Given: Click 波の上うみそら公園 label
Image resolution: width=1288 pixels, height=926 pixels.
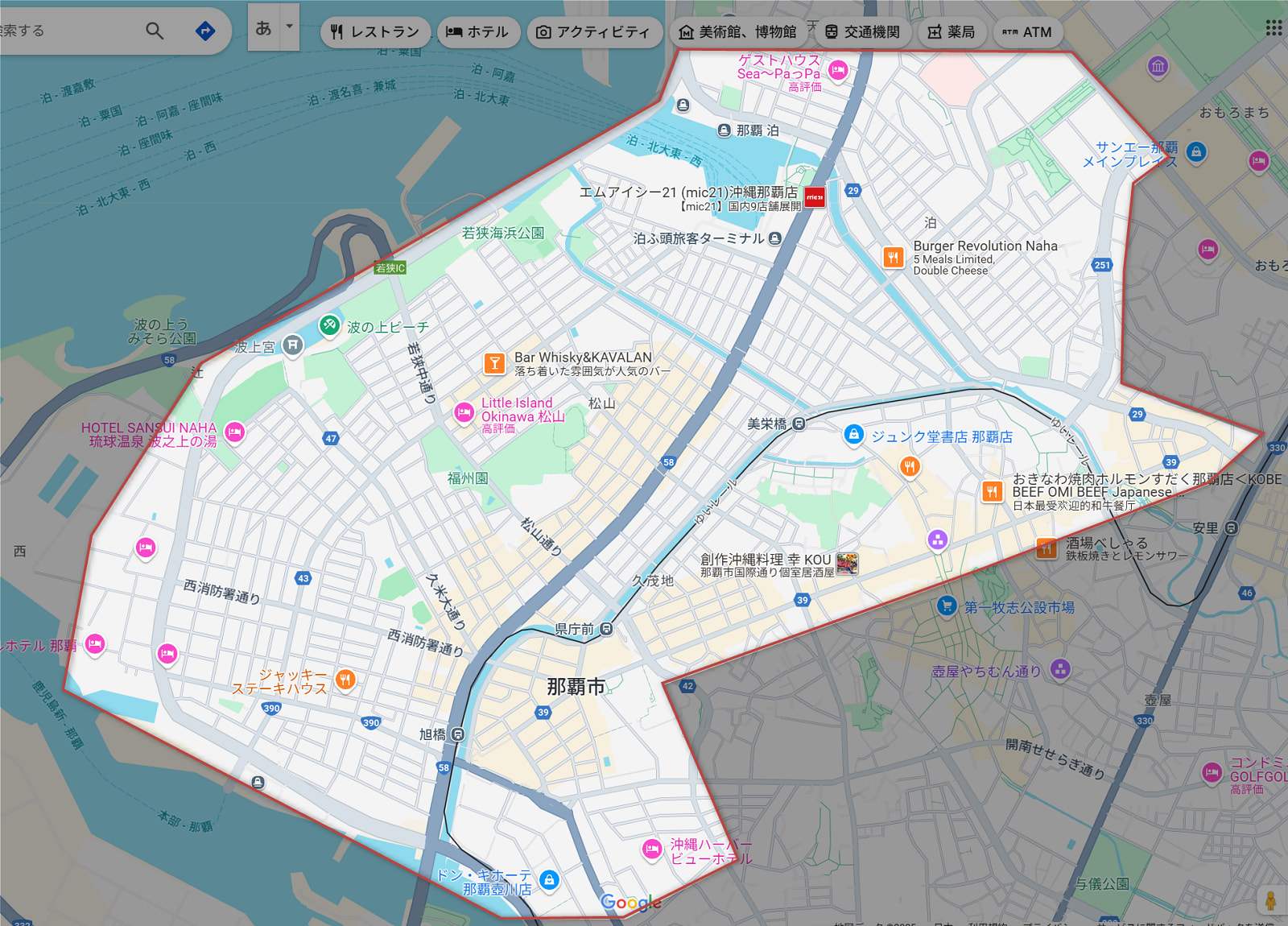Looking at the screenshot, I should click(x=162, y=332).
